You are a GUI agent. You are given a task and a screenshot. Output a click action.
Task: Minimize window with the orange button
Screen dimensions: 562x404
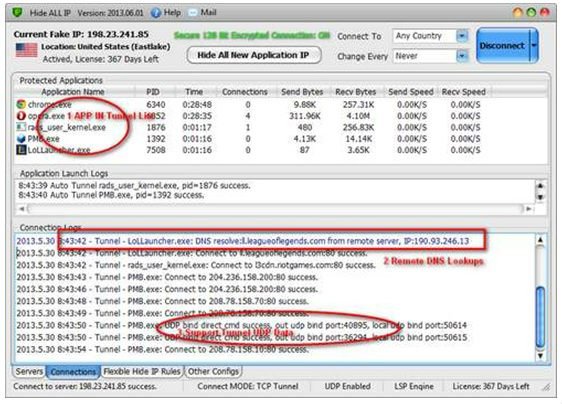point(517,12)
